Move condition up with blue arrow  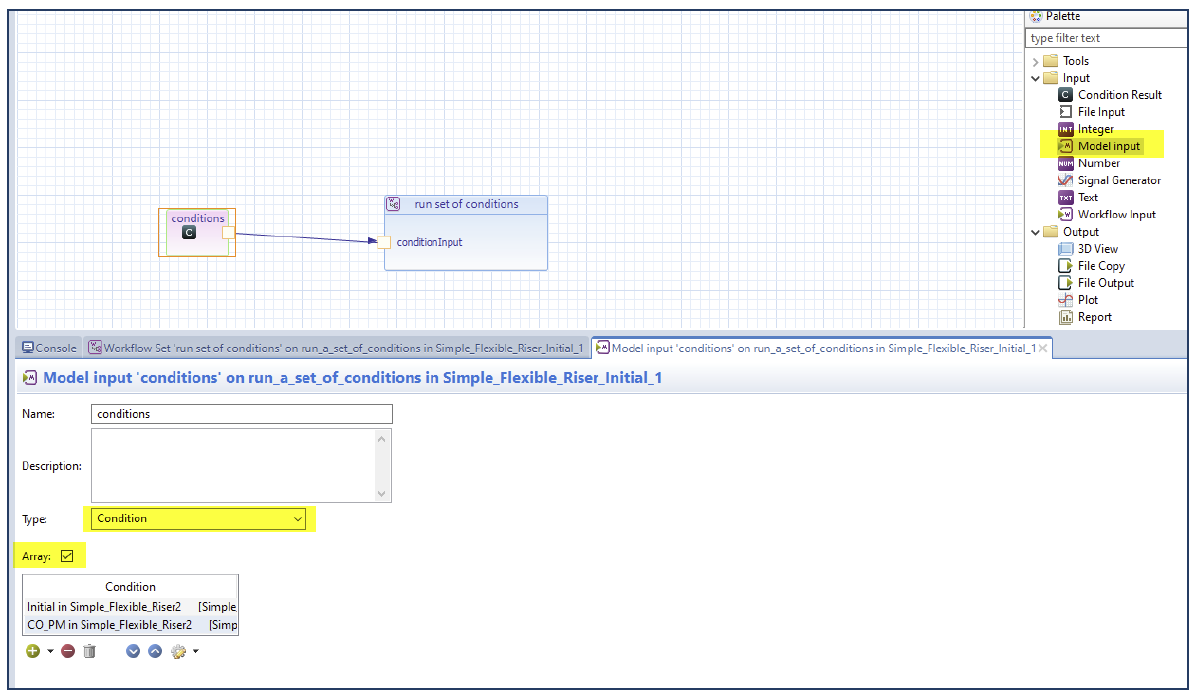click(155, 651)
